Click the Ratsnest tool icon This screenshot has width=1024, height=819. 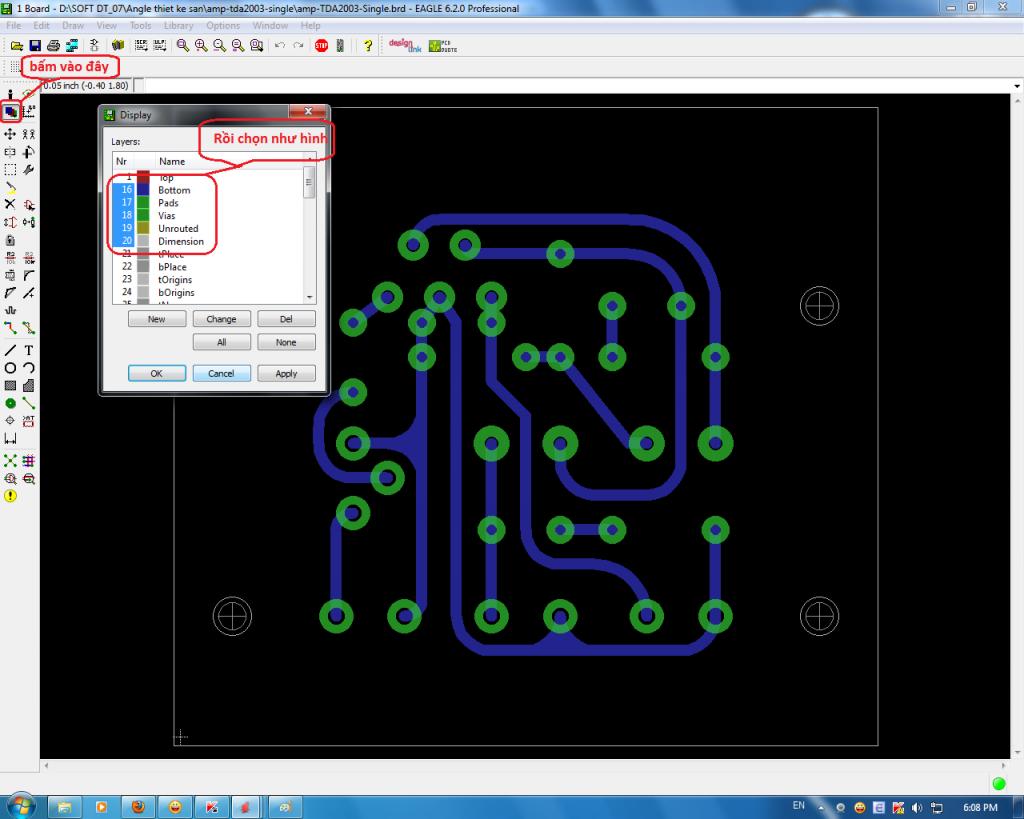tap(11, 461)
